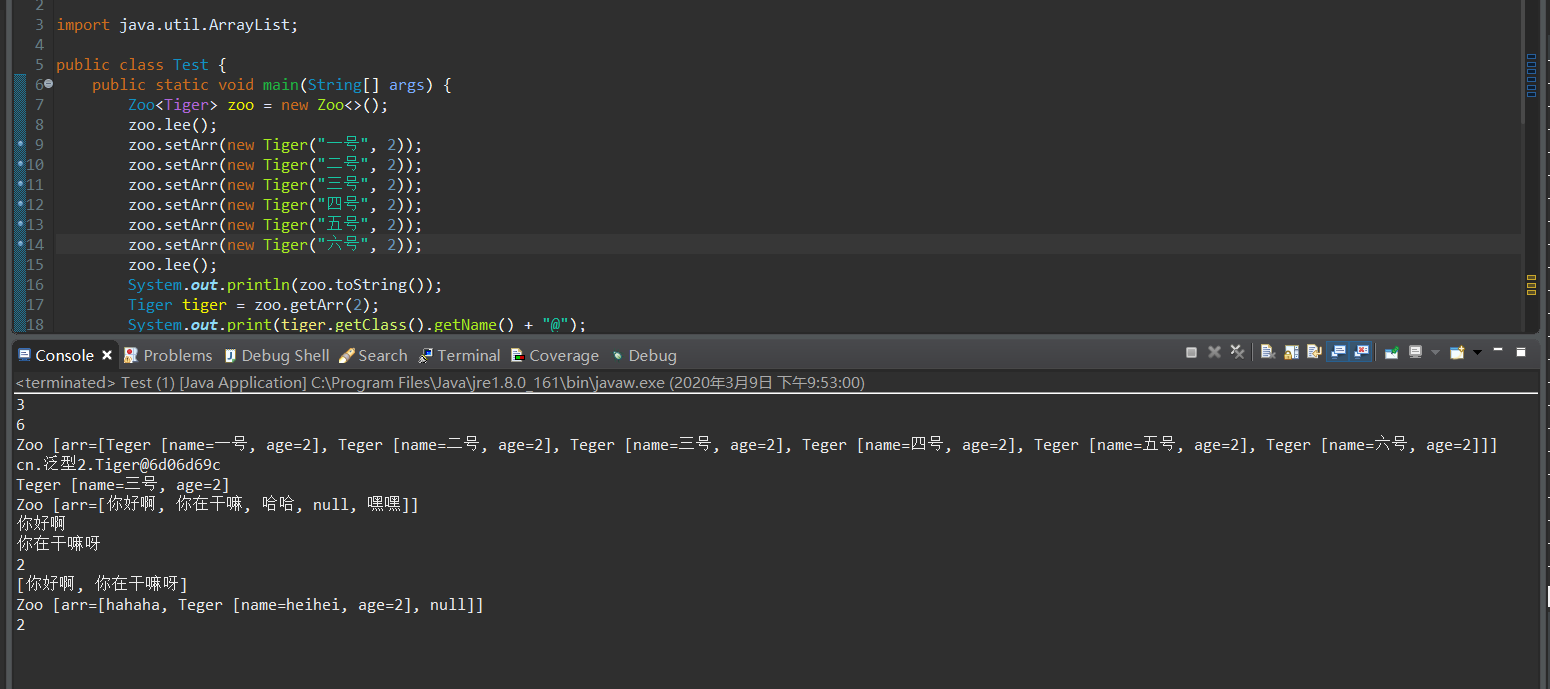Toggle Scroll Lock in the Console
The width and height of the screenshot is (1550, 689).
click(1291, 352)
